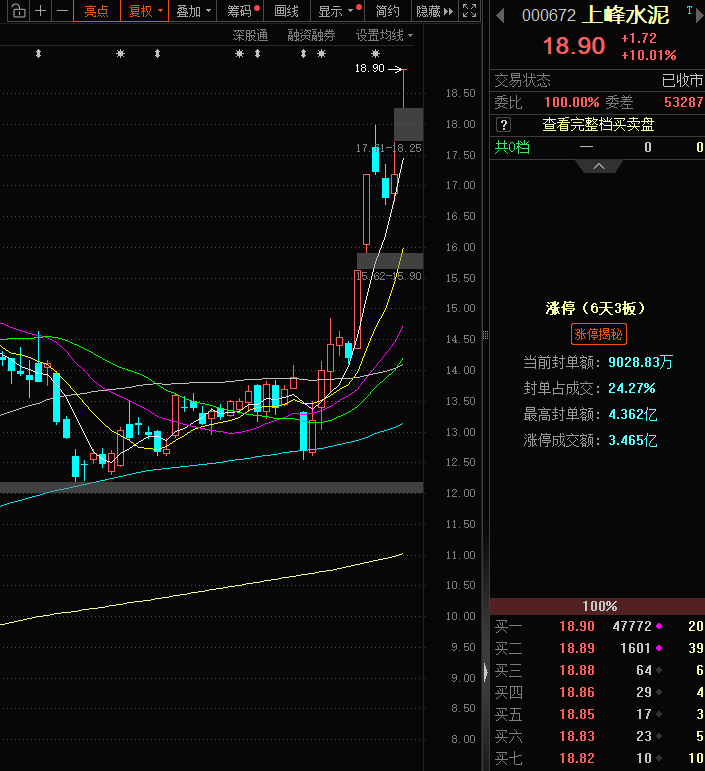The height and width of the screenshot is (771, 705).
Task: Click the 深股通 tag
Action: [250, 35]
